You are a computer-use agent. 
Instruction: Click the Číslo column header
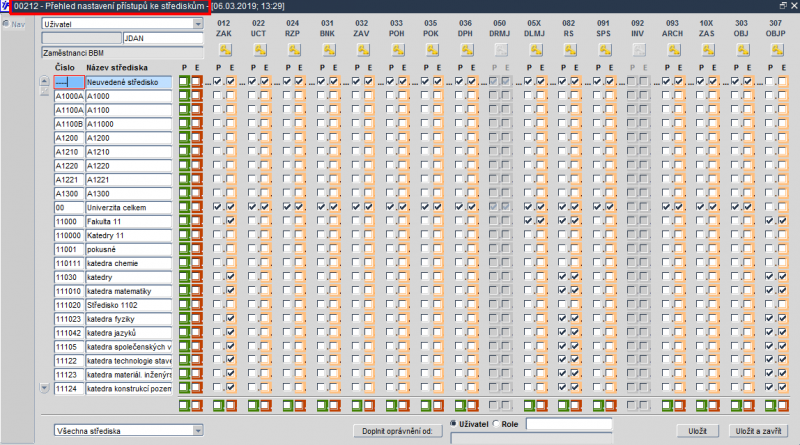point(65,67)
